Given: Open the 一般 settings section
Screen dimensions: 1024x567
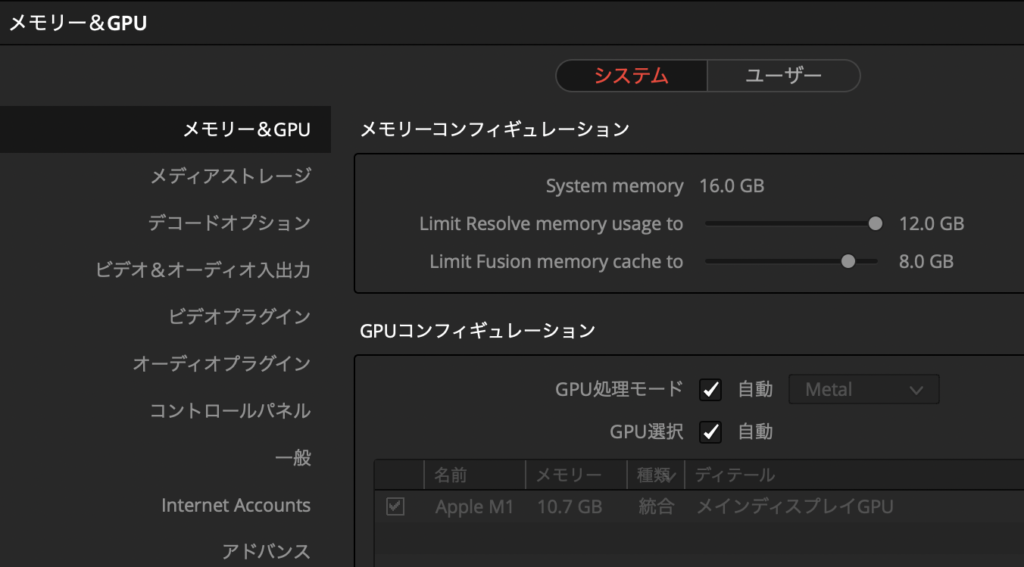Looking at the screenshot, I should coord(293,458).
